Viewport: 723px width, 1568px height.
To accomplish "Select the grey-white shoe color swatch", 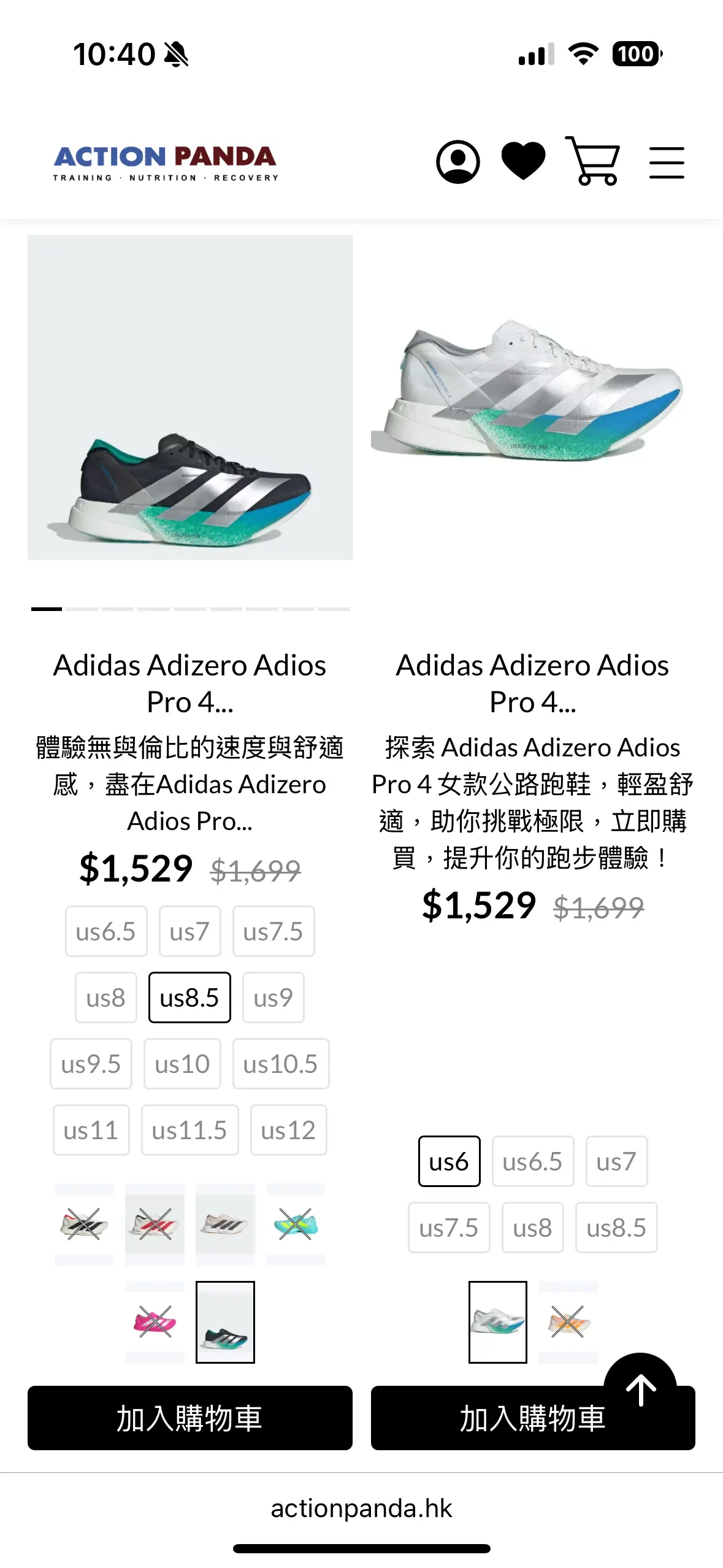I will (x=225, y=1225).
